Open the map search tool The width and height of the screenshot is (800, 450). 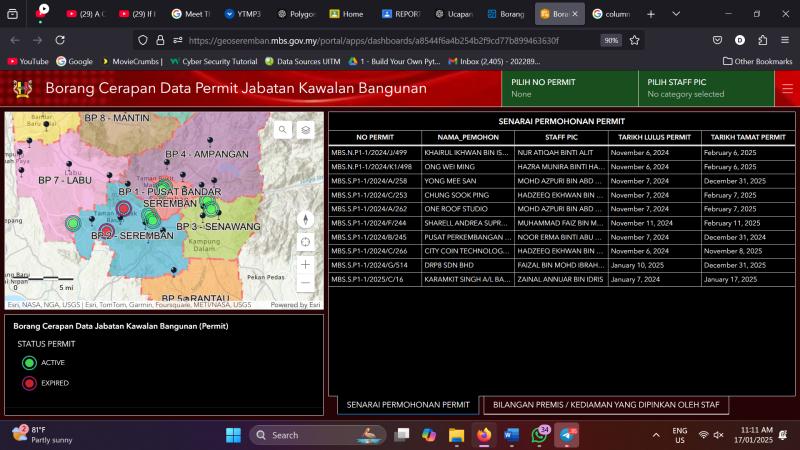point(283,130)
